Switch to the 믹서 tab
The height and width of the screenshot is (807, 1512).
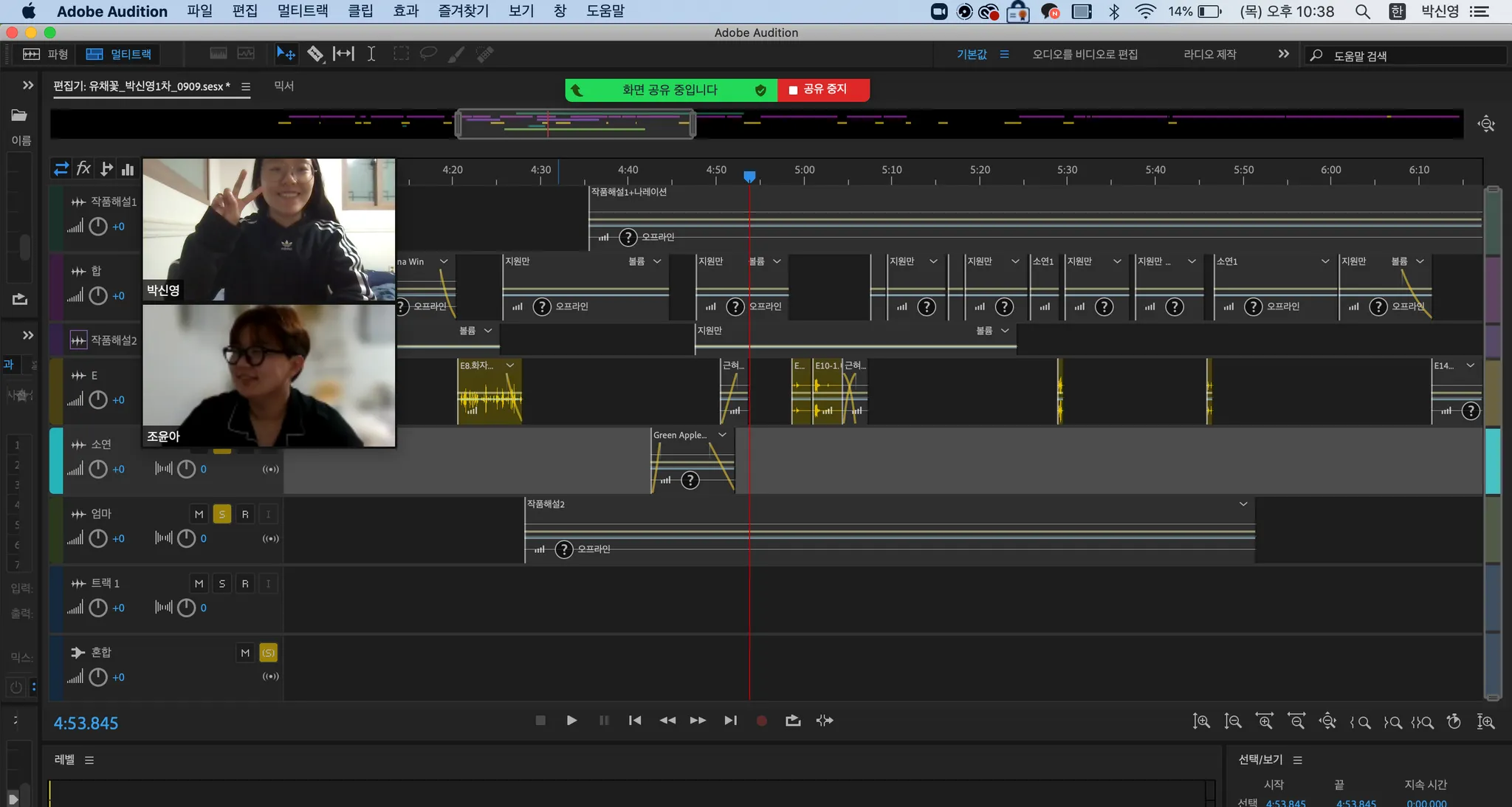point(283,86)
